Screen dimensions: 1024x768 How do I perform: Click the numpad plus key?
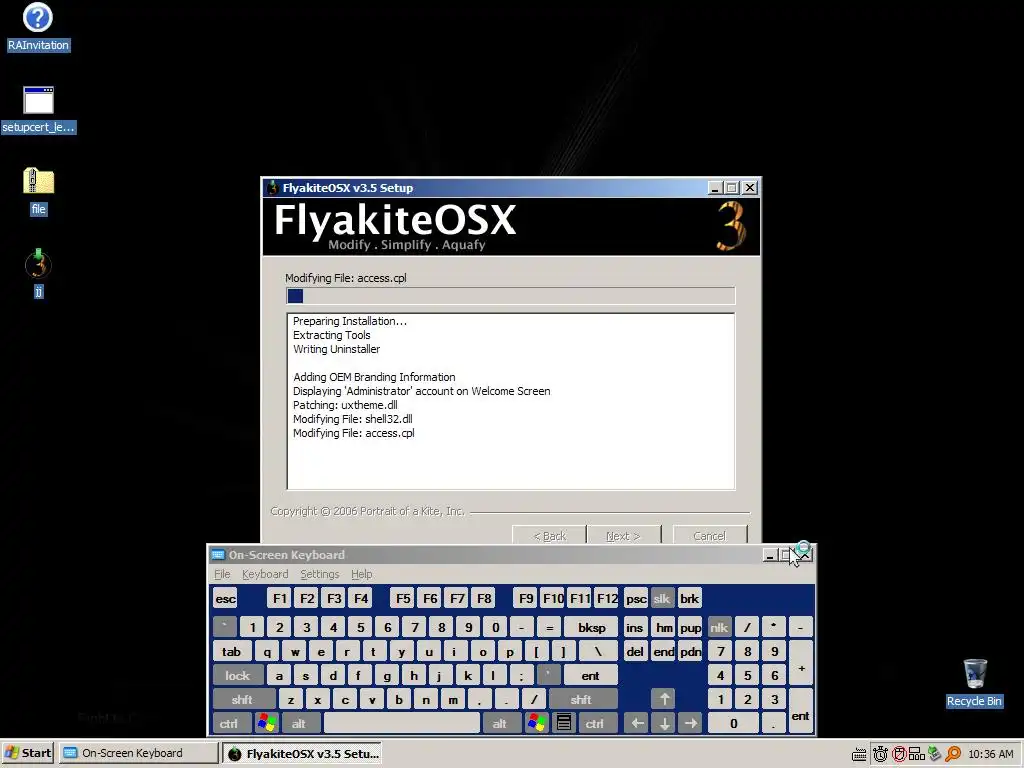pyautogui.click(x=801, y=663)
